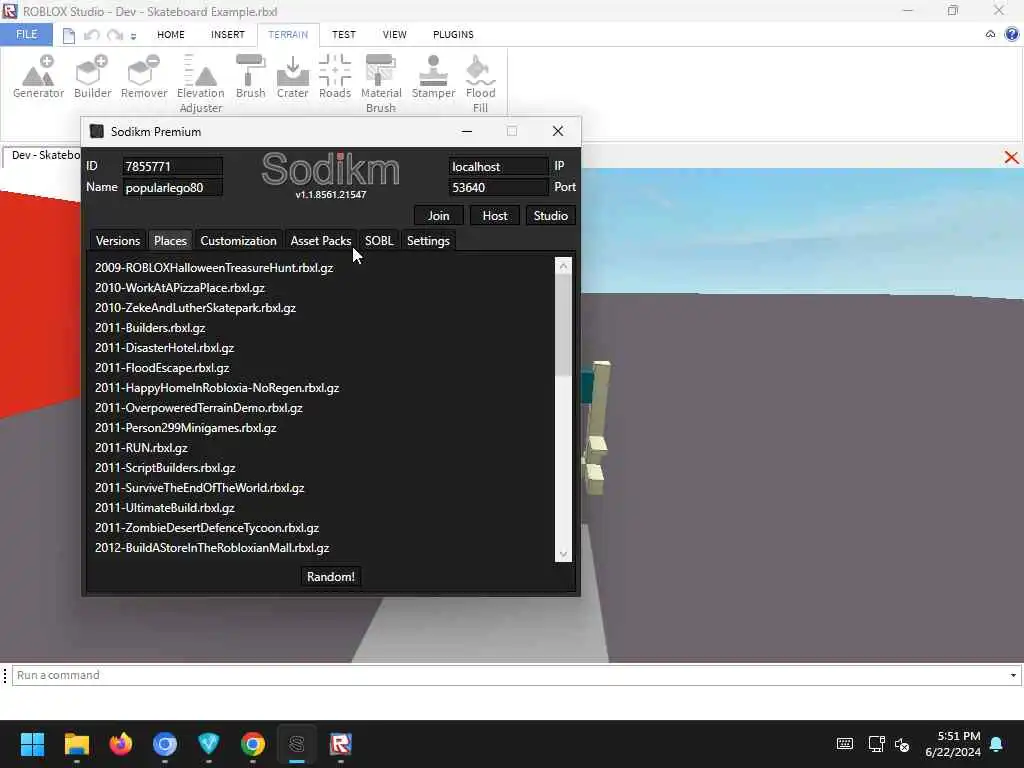Select the terrain Remover tool
Image resolution: width=1024 pixels, height=768 pixels.
tap(144, 76)
